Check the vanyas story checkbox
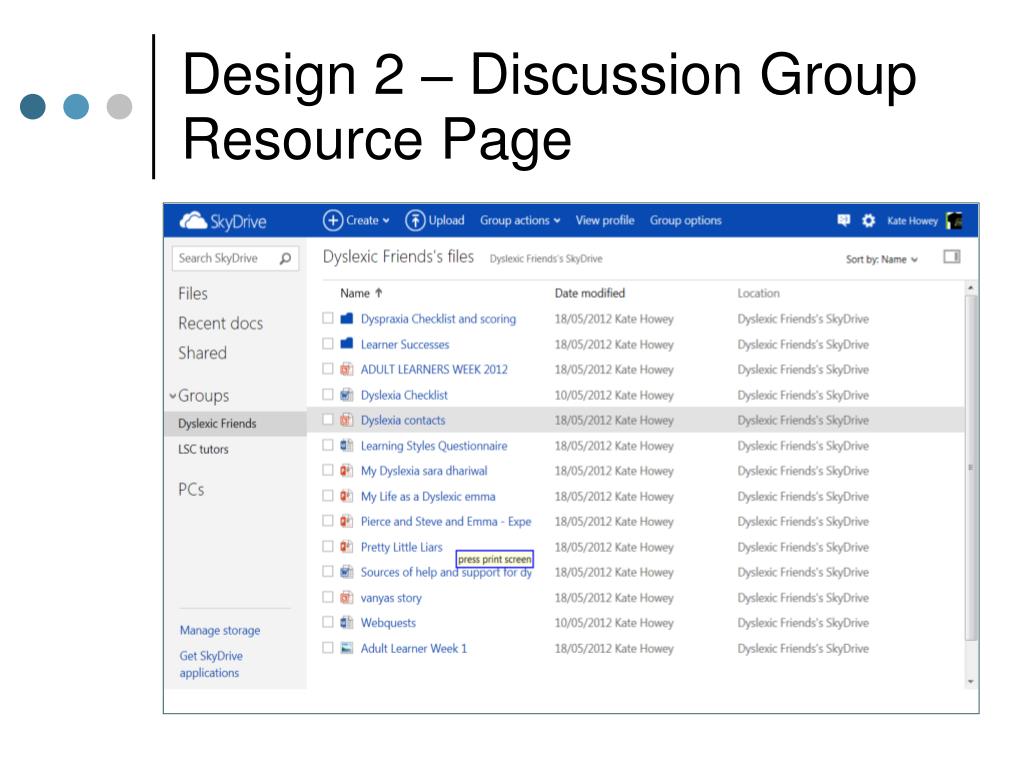The width and height of the screenshot is (1024, 768). [x=328, y=597]
